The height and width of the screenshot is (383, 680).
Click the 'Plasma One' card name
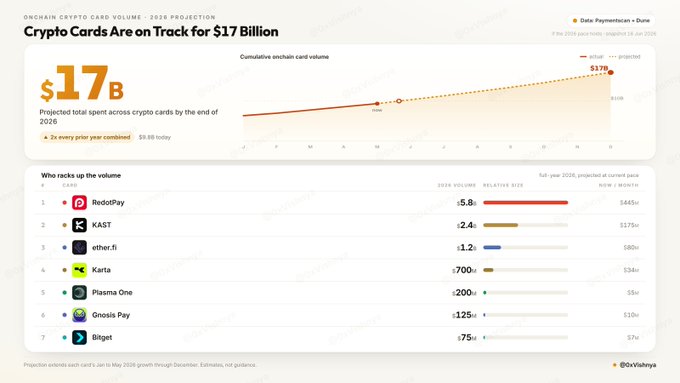[x=112, y=293]
